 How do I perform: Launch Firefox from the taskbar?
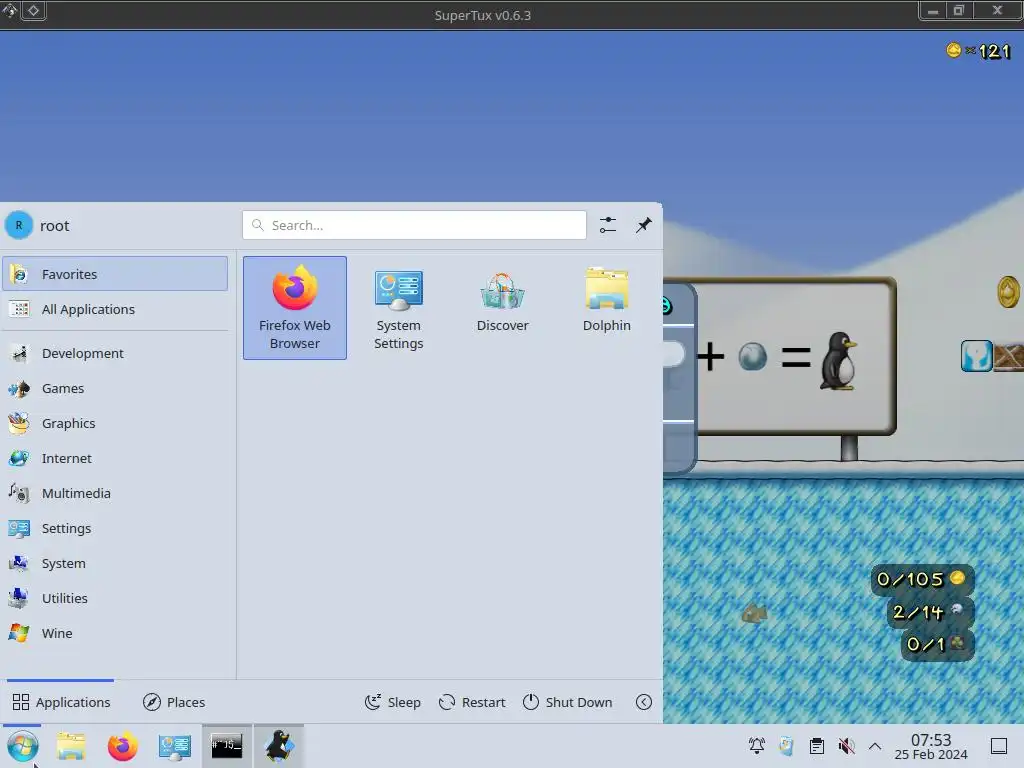pyautogui.click(x=123, y=746)
